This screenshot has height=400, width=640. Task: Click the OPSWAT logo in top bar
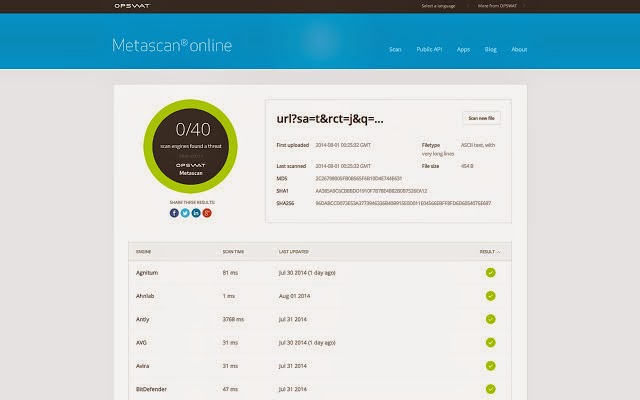(x=132, y=6)
